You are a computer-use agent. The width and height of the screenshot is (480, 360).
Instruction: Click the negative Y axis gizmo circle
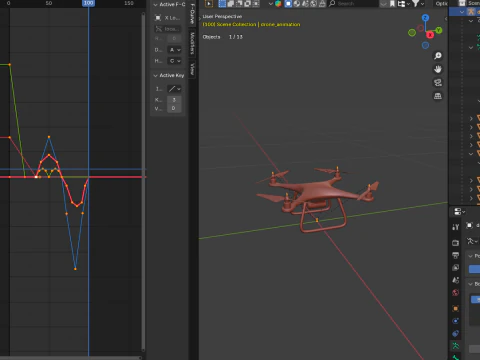412,33
